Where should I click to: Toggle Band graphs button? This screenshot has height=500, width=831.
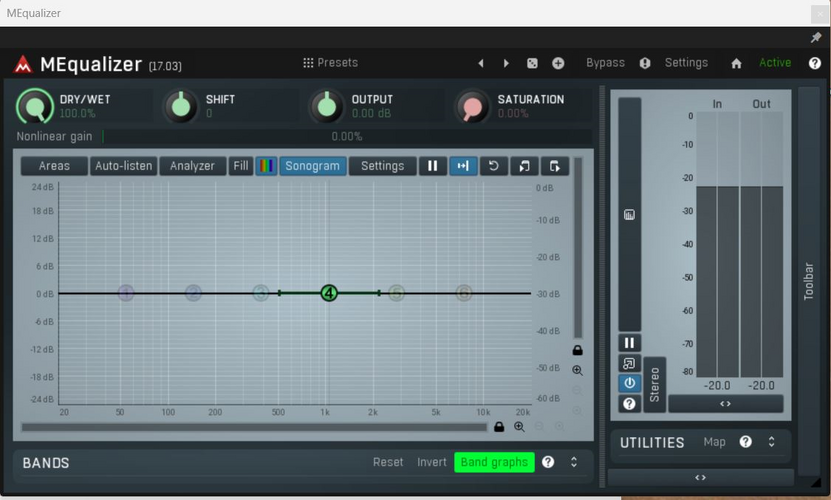tap(494, 462)
